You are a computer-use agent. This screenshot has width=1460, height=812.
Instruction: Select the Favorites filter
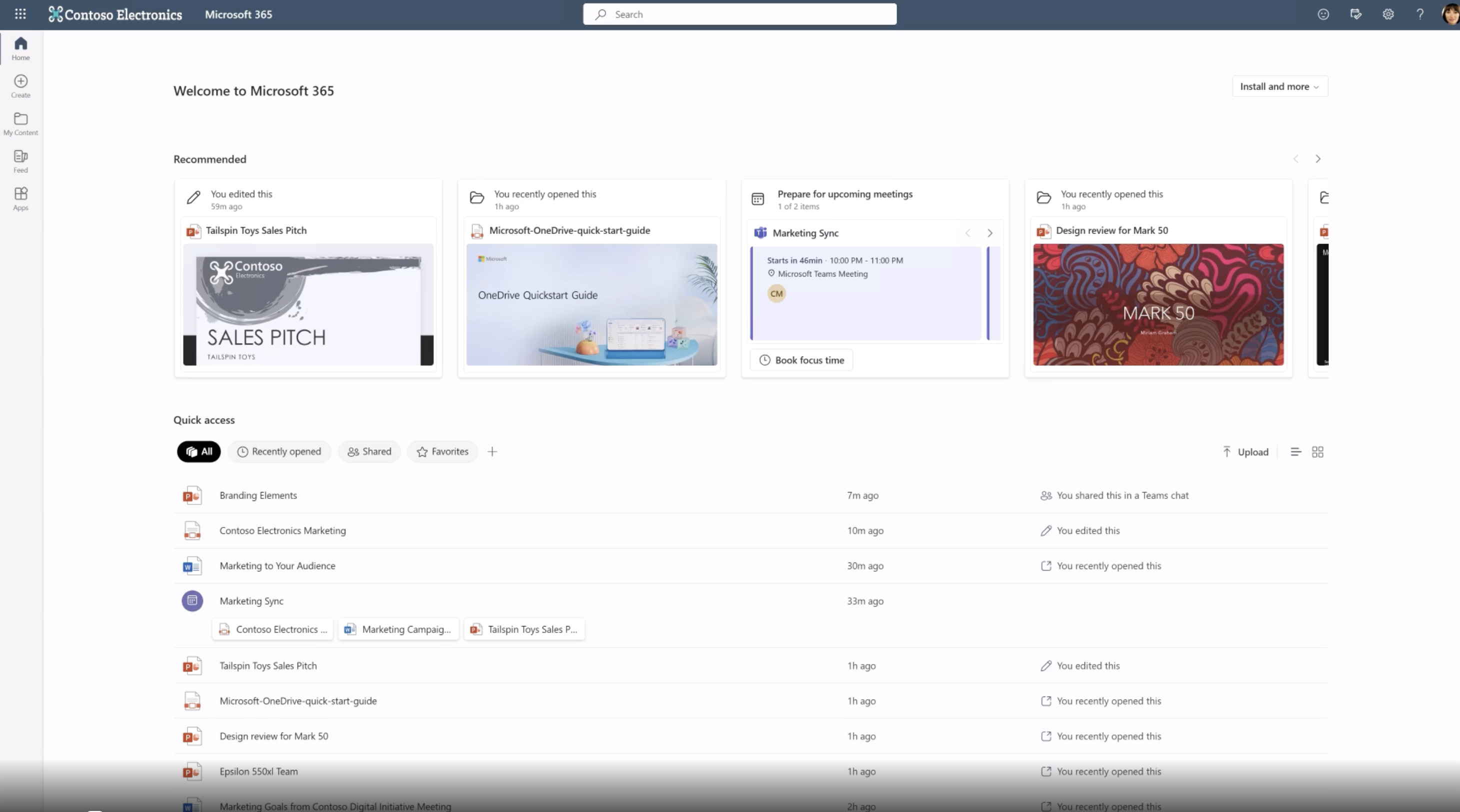(442, 451)
